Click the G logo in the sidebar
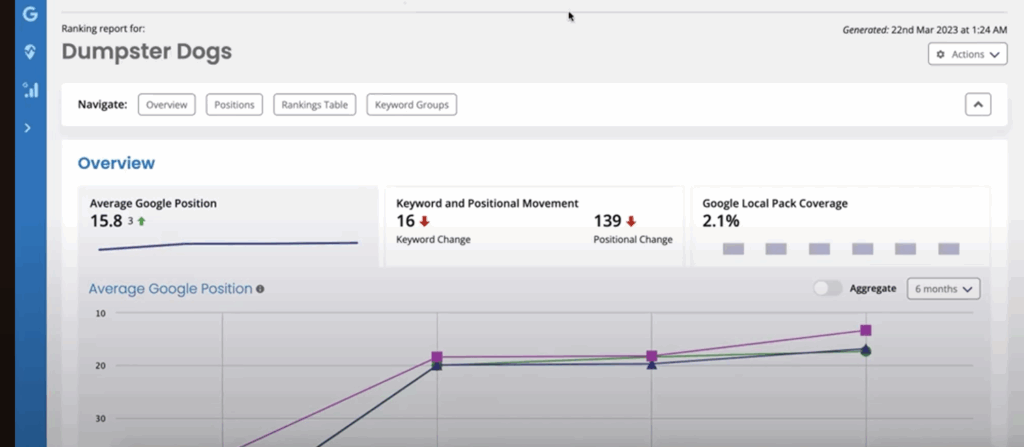 (30, 15)
